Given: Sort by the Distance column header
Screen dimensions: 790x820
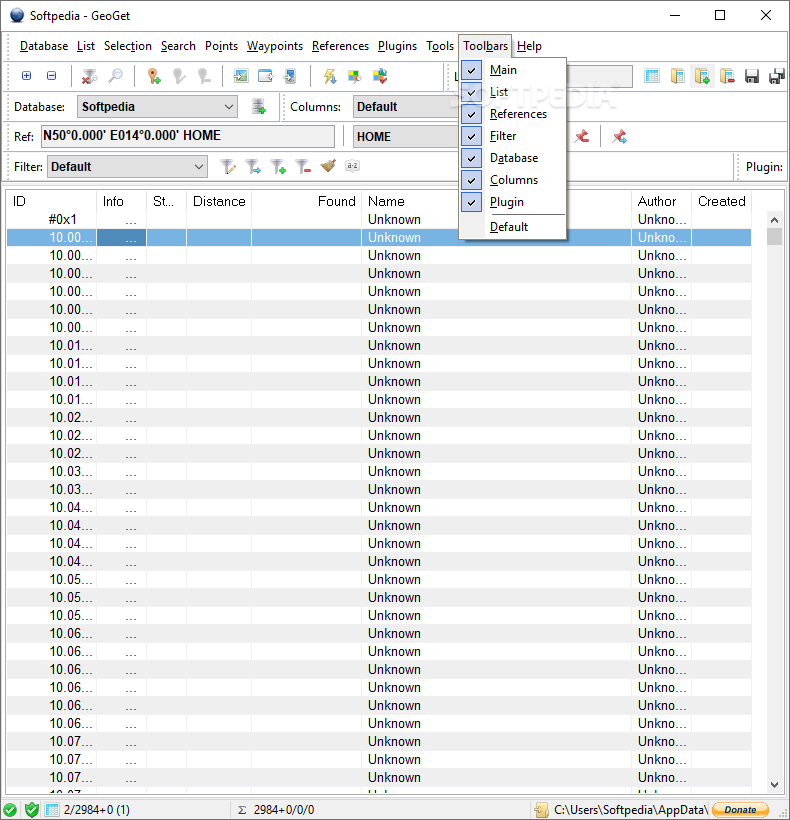Looking at the screenshot, I should point(219,201).
